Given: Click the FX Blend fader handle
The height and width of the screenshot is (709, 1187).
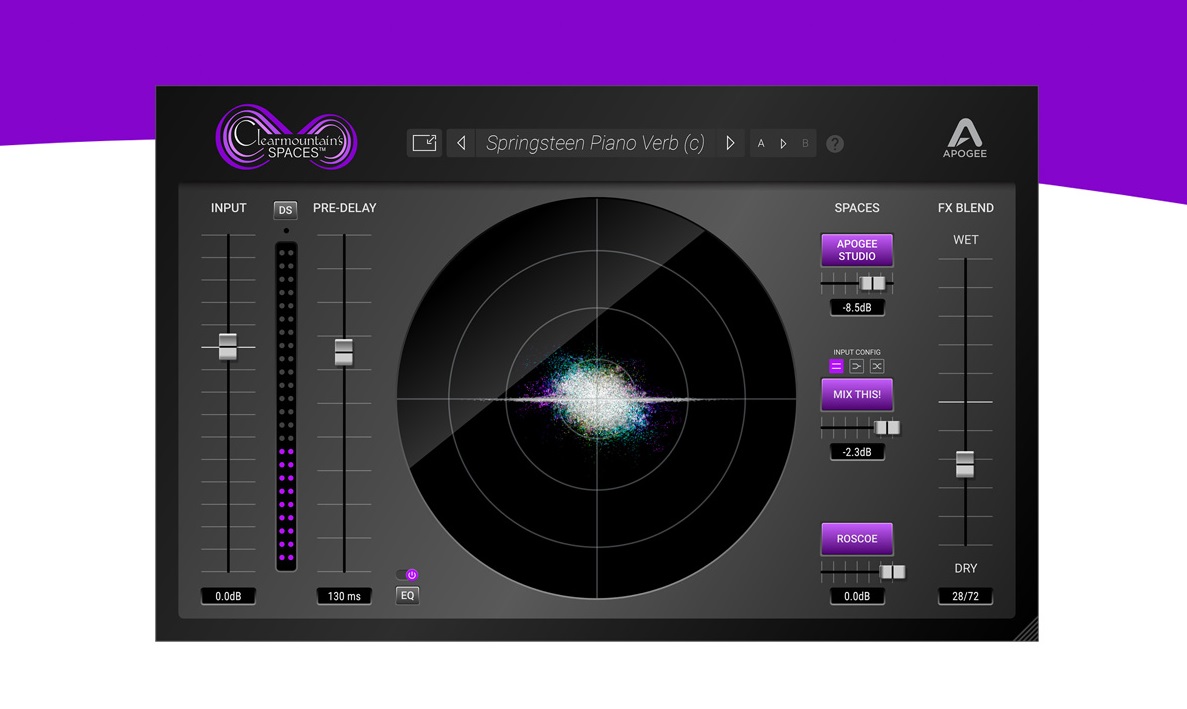Looking at the screenshot, I should pos(964,464).
